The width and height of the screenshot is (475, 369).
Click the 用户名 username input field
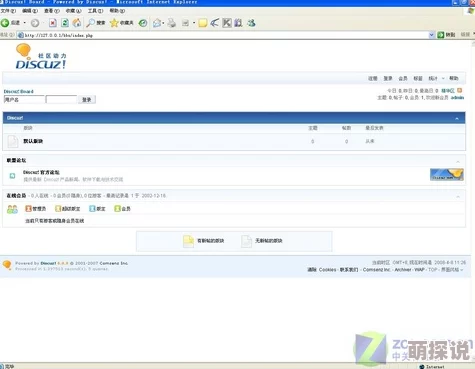pyautogui.click(x=24, y=99)
